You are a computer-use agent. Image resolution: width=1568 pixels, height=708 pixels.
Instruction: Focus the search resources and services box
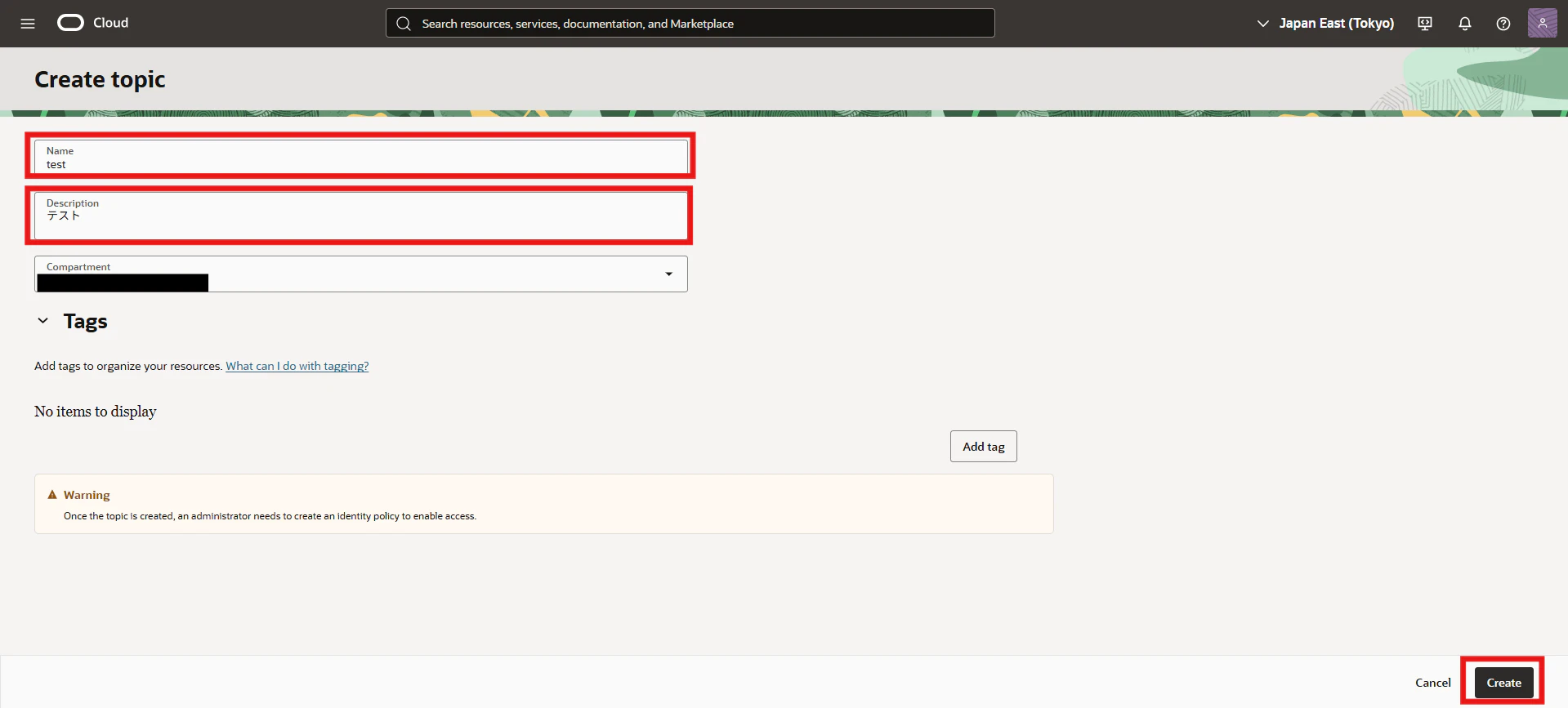tap(690, 23)
